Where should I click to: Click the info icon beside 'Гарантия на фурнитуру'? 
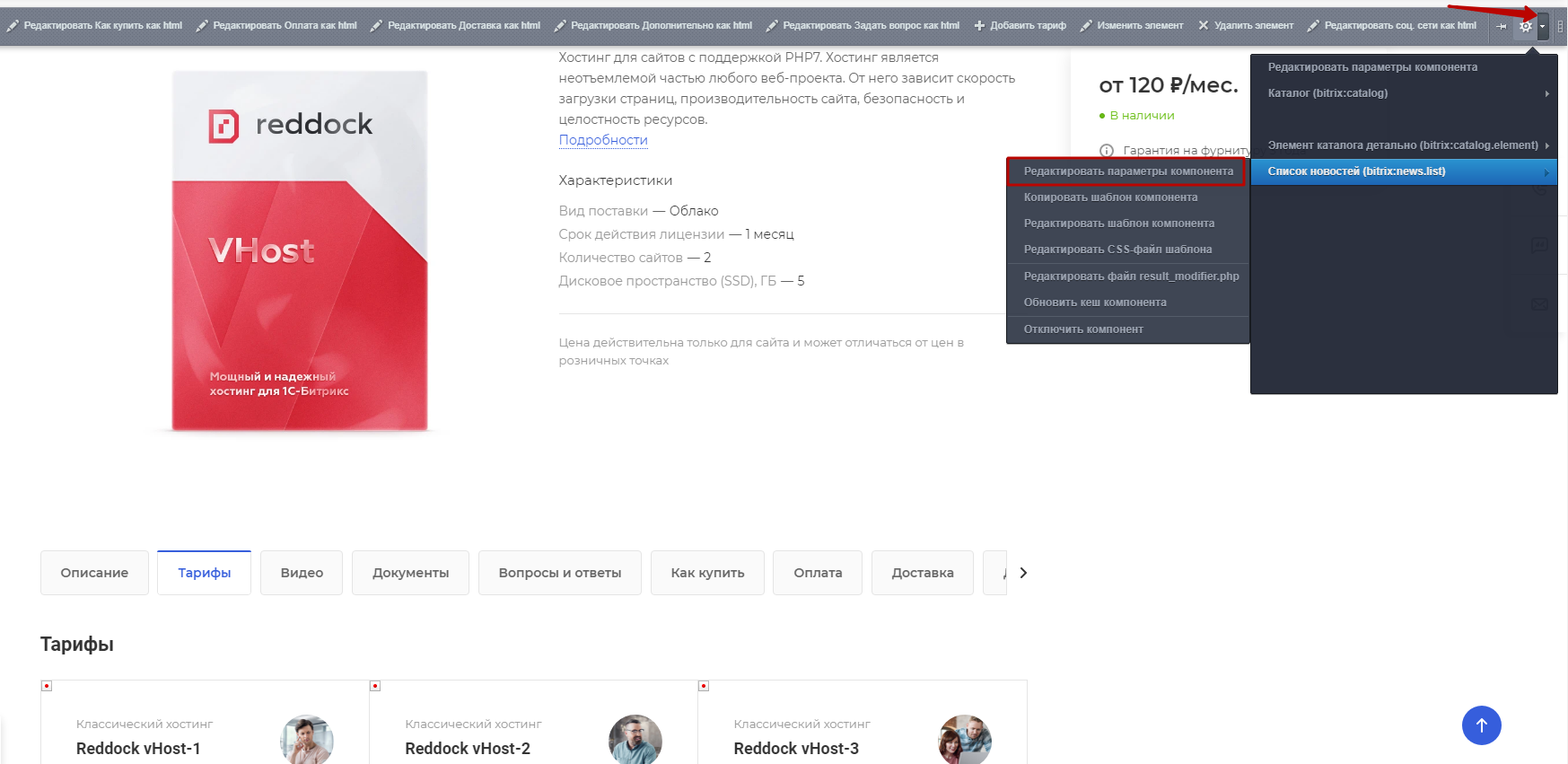coord(1107,151)
